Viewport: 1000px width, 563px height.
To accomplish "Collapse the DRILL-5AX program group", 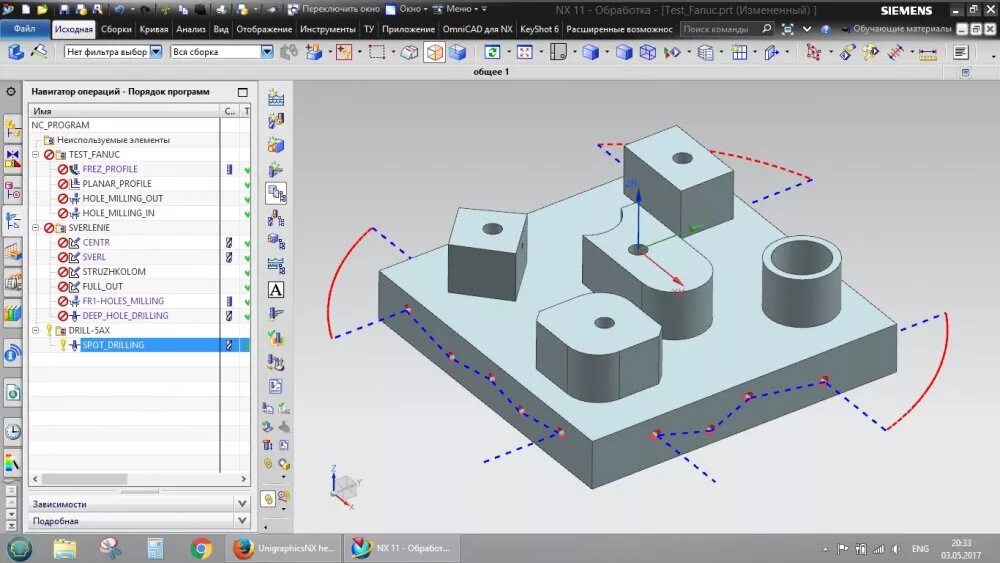I will point(36,330).
